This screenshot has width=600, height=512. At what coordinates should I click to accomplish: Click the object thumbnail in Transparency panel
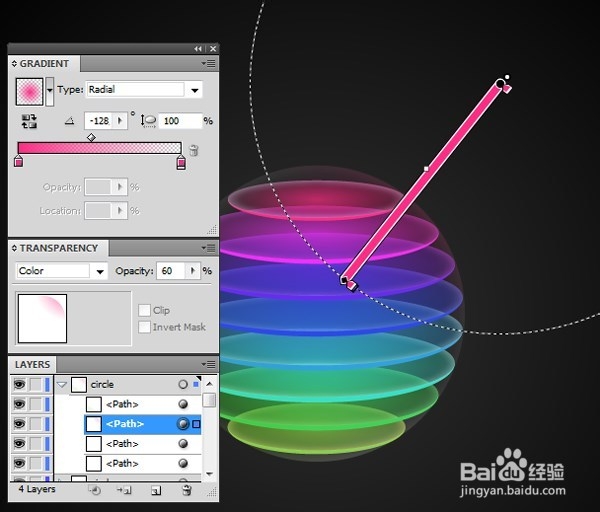(x=42, y=318)
